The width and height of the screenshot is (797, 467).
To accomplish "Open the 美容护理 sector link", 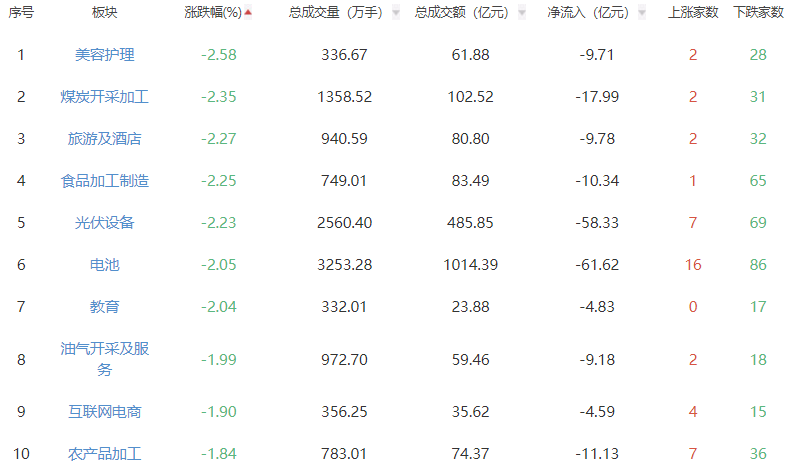I will coord(104,55).
